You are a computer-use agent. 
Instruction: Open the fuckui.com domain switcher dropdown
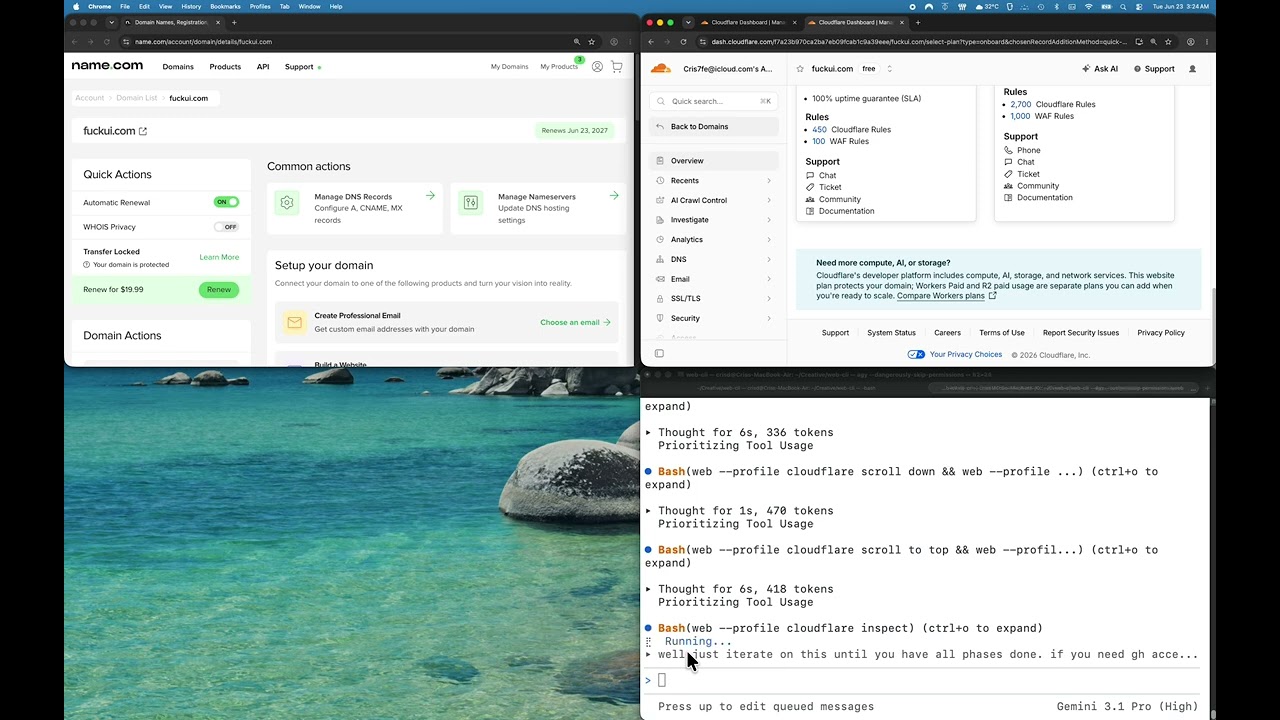tap(889, 69)
